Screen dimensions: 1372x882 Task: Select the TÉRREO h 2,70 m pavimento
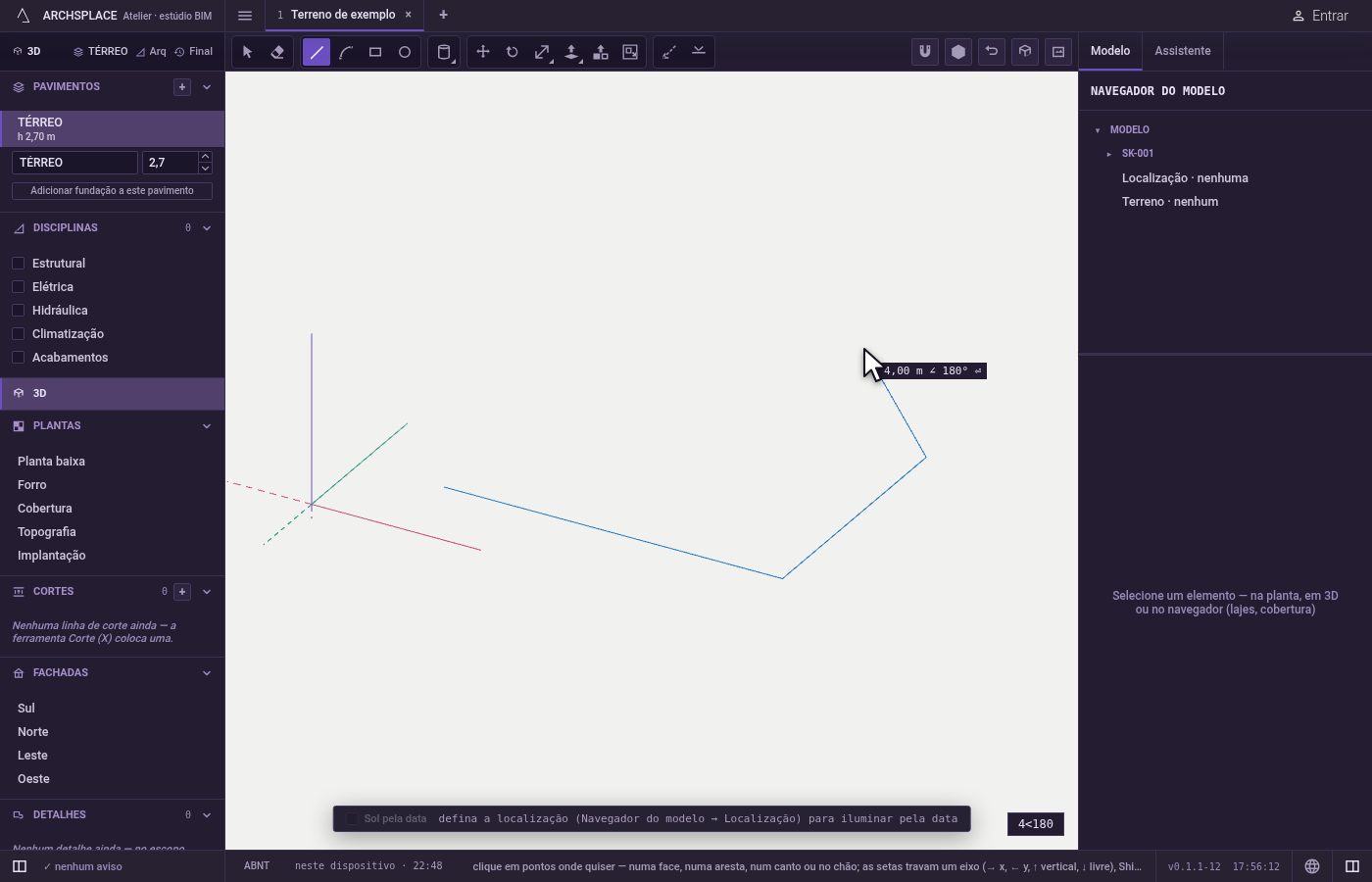pos(113,128)
